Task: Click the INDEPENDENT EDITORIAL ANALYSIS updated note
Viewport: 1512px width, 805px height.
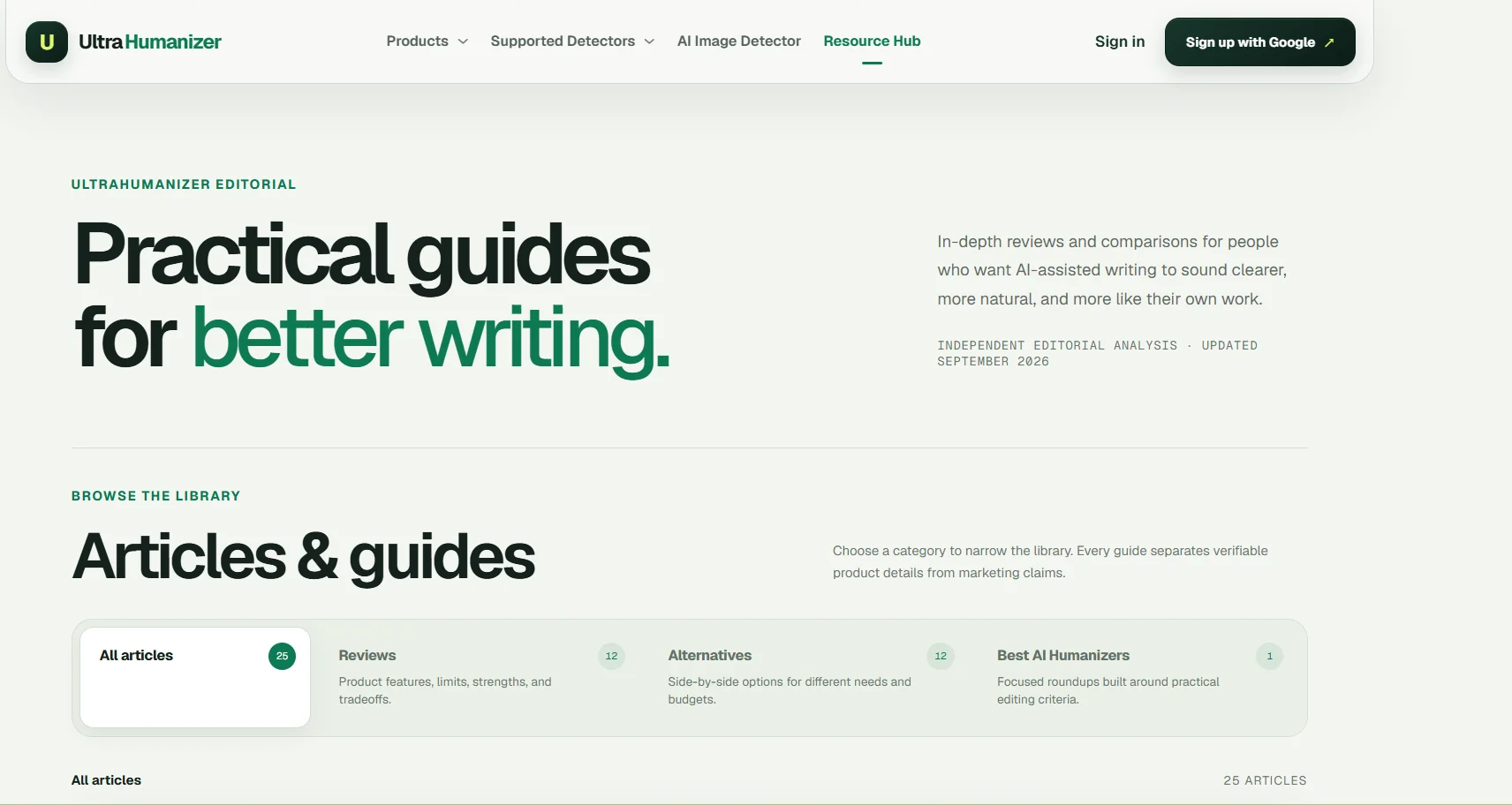Action: click(1097, 353)
